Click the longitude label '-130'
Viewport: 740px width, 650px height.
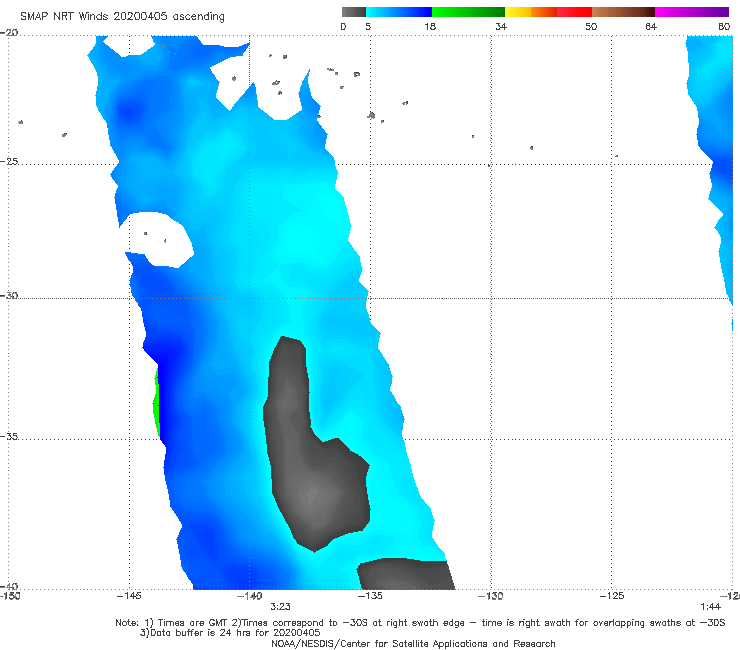pyautogui.click(x=490, y=596)
